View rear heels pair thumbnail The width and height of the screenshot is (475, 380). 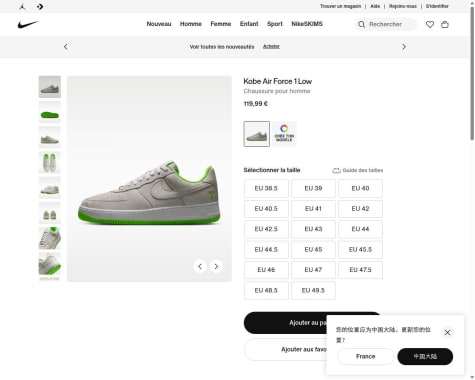click(x=50, y=213)
